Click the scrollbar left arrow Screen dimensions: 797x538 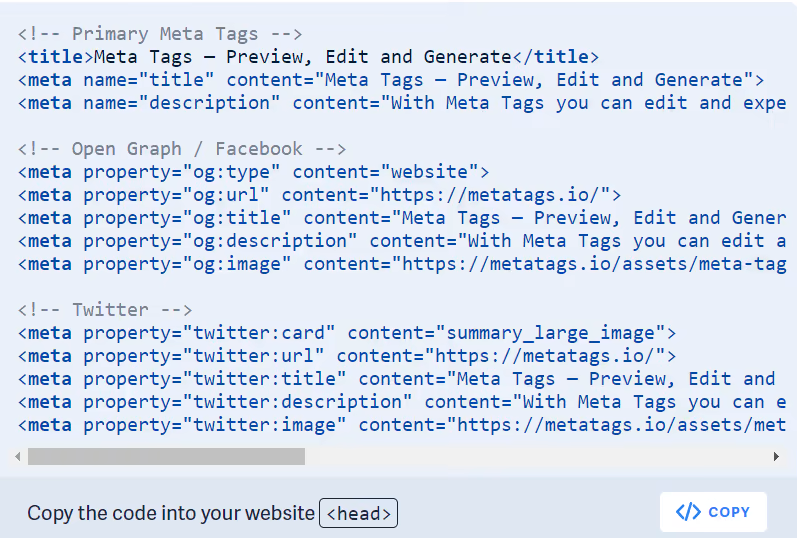coord(18,456)
